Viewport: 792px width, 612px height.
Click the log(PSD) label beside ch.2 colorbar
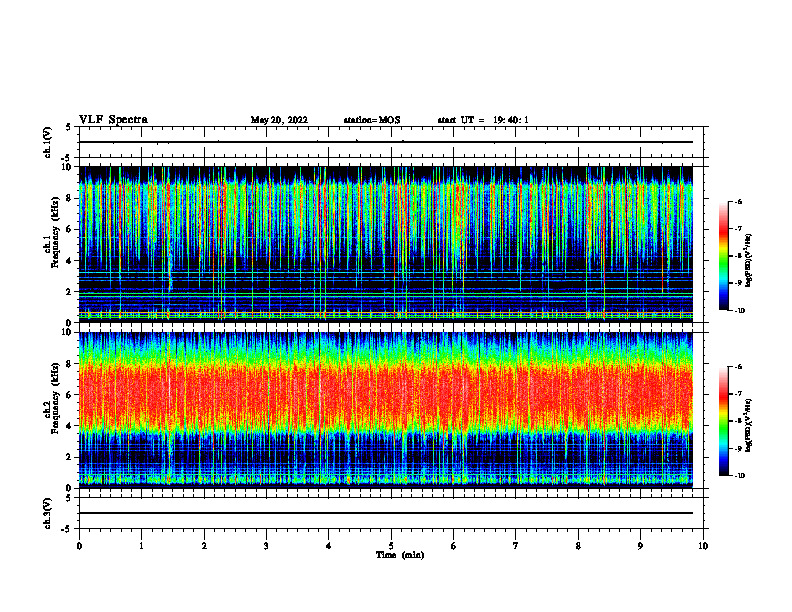point(749,426)
